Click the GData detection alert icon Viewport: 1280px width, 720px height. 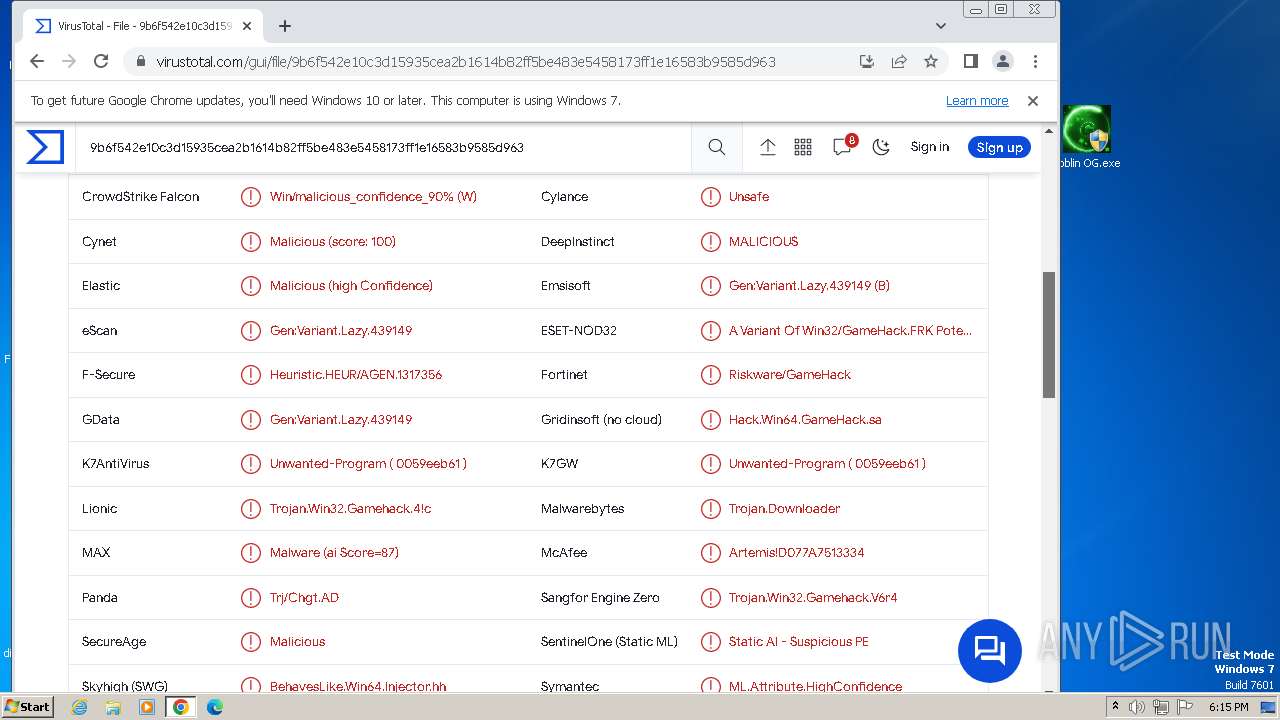click(251, 419)
